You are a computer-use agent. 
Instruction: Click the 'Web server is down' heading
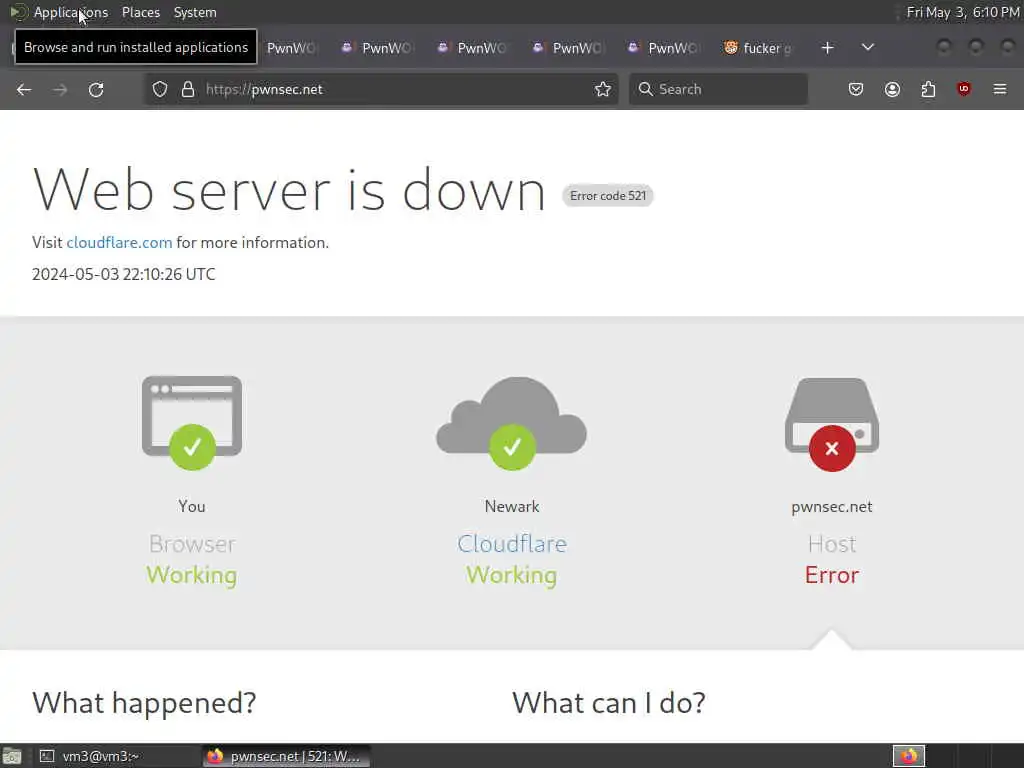pyautogui.click(x=289, y=190)
